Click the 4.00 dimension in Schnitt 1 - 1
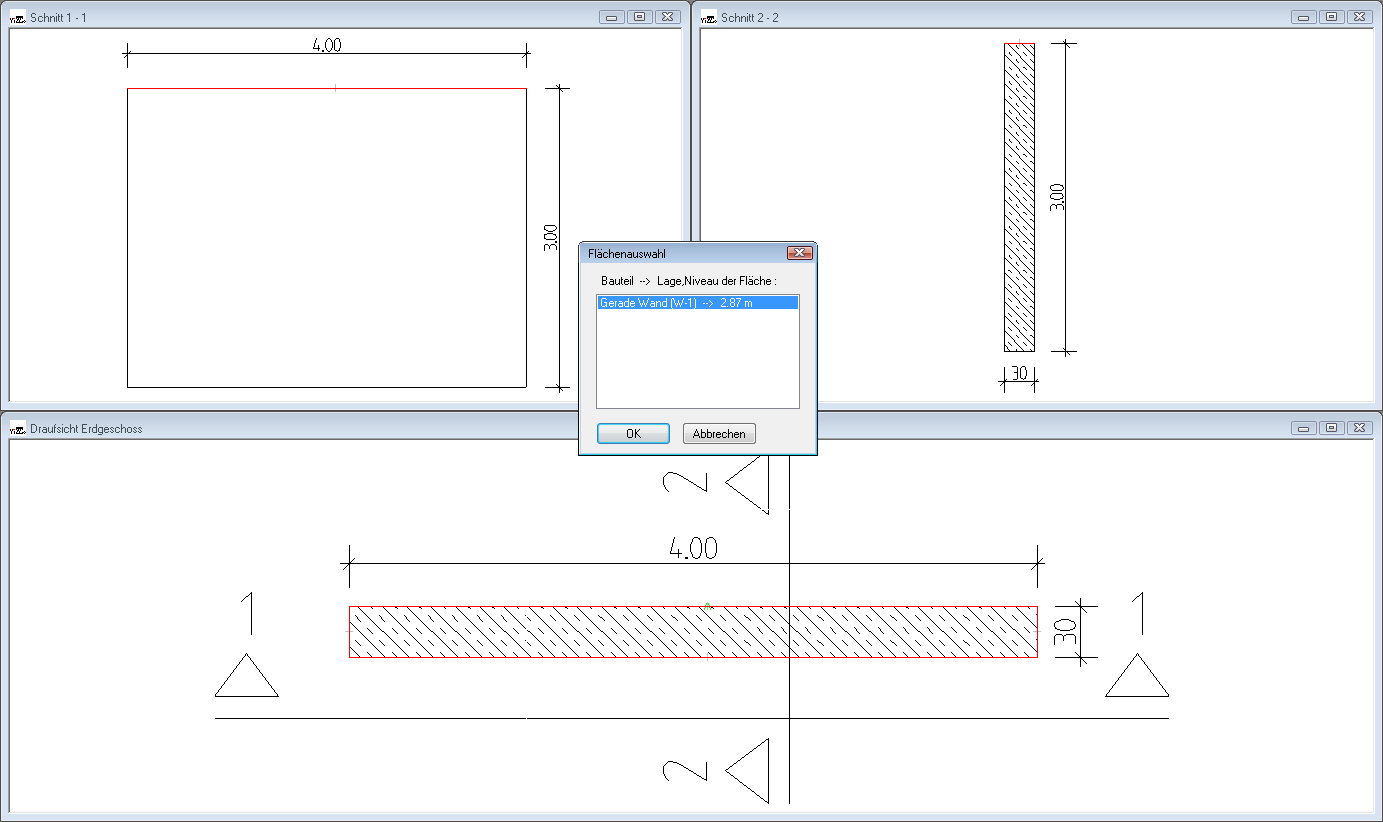The width and height of the screenshot is (1383, 822). (x=327, y=45)
